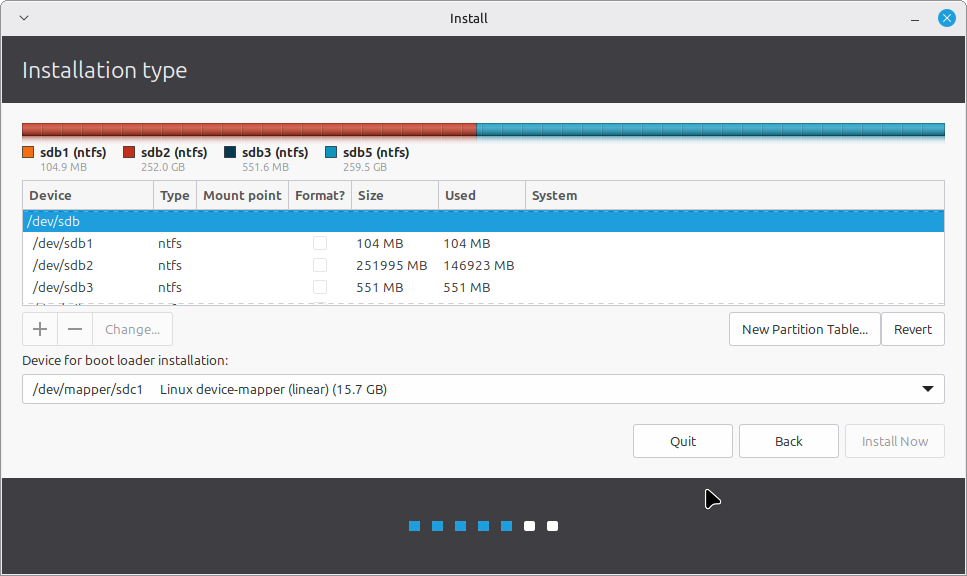The height and width of the screenshot is (576, 967).
Task: Click the Type column header
Action: coord(175,195)
